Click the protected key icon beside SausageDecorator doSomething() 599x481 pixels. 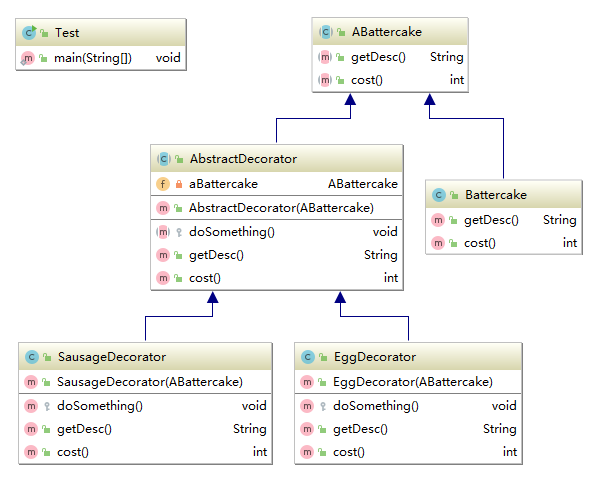tap(47, 406)
